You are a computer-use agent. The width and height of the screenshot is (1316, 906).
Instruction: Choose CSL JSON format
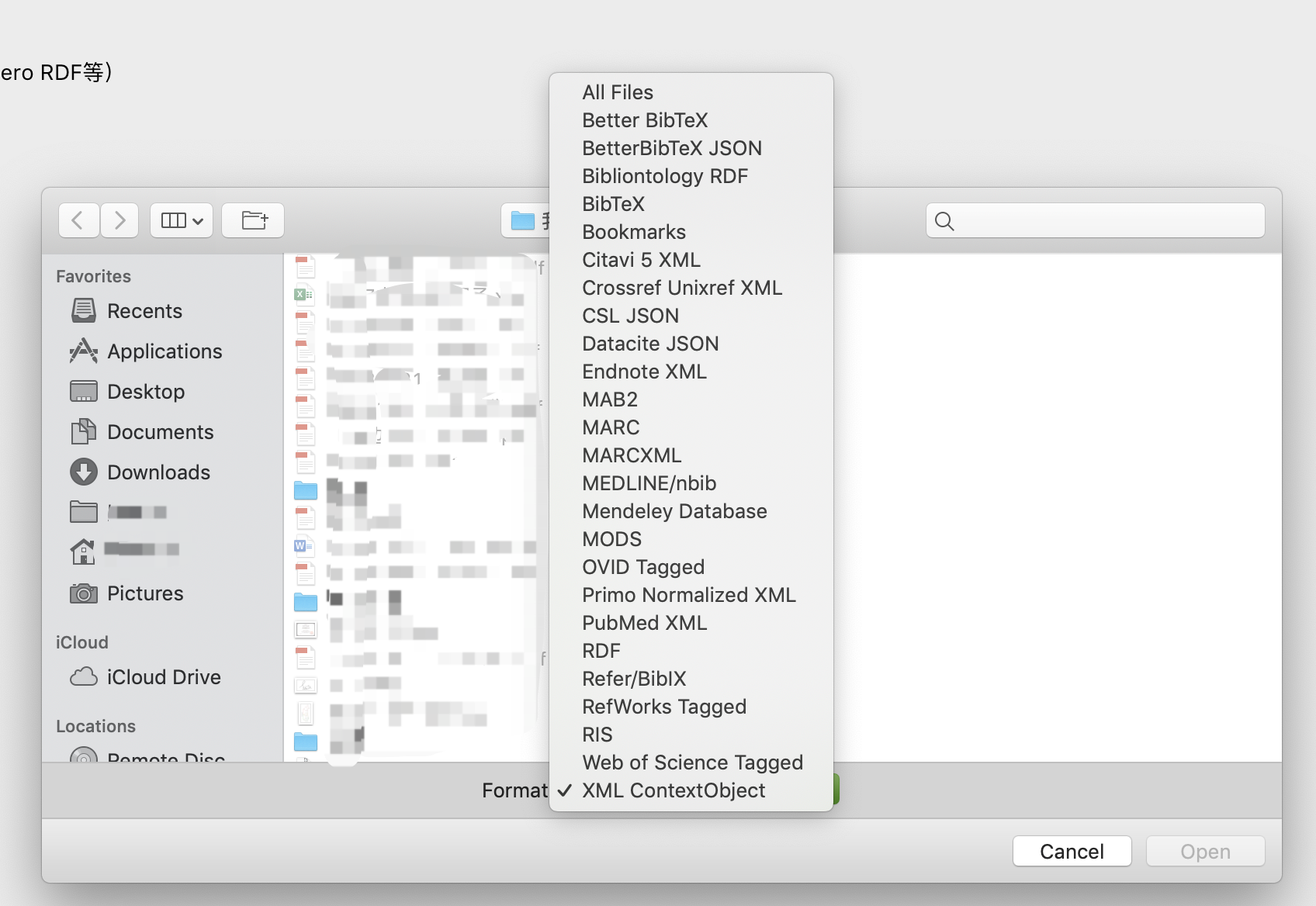point(691,316)
